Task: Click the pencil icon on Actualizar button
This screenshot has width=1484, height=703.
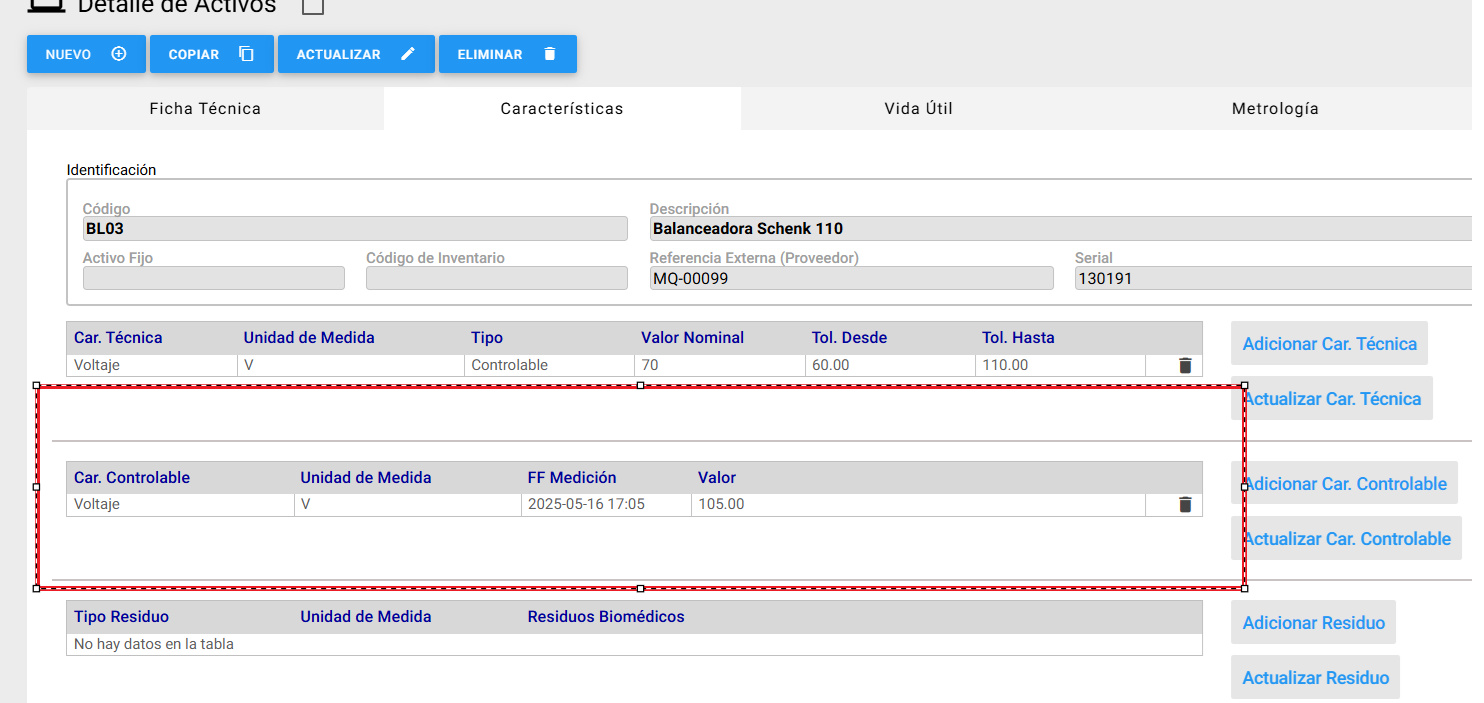Action: [408, 54]
